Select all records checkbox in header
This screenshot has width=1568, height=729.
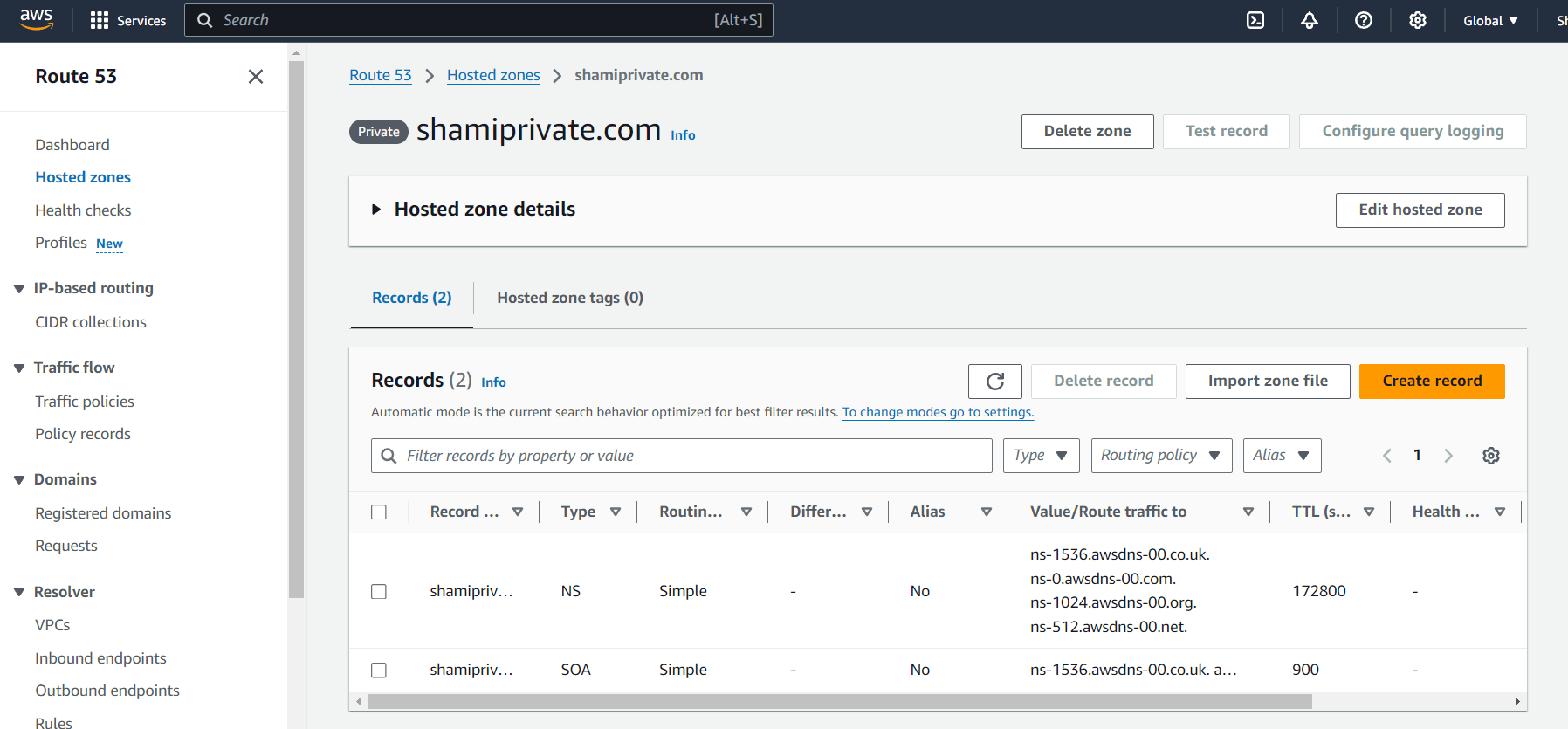point(379,512)
